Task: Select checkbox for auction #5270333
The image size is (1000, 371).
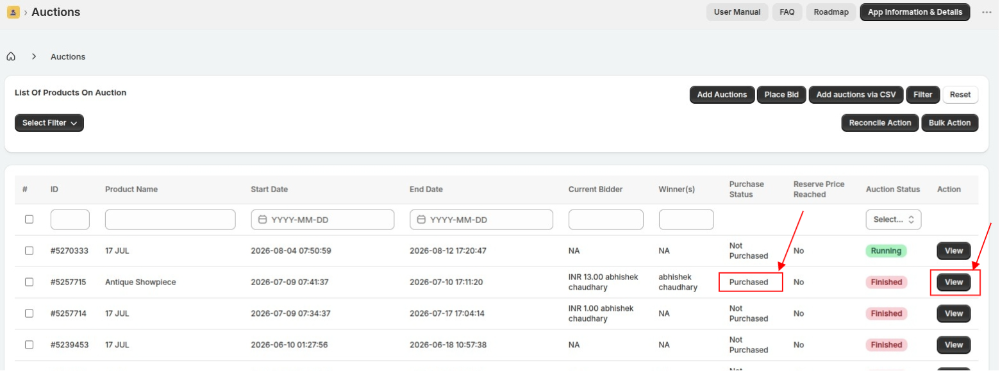Action: [29, 251]
